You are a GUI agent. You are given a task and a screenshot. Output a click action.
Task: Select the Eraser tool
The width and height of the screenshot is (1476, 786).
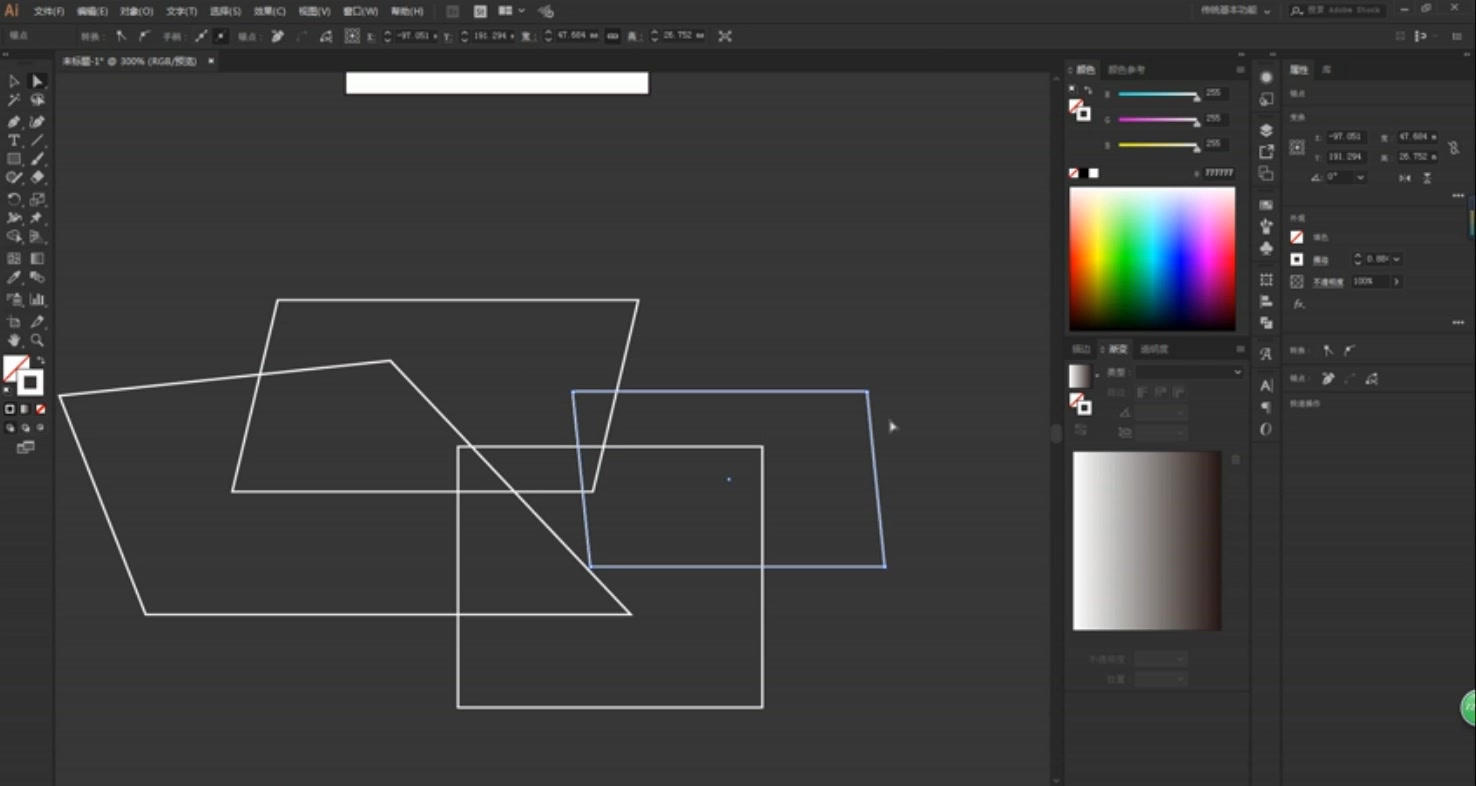click(37, 178)
